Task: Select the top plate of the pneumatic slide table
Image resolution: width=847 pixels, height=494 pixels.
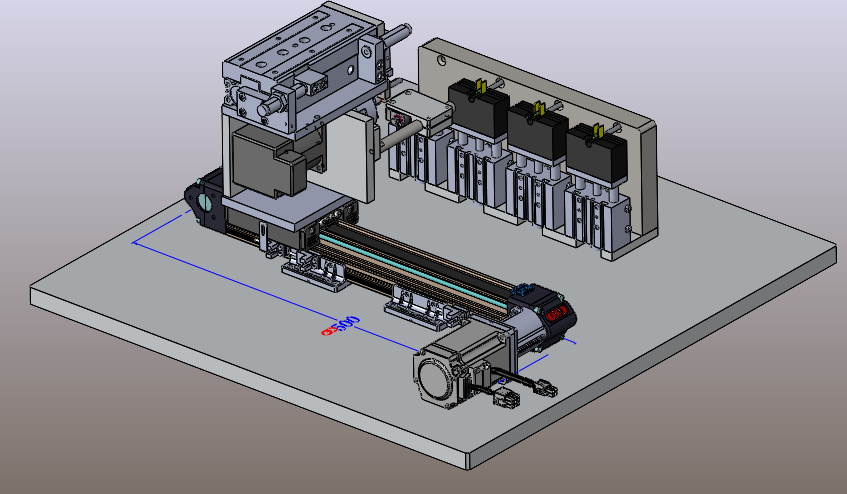Action: [x=302, y=43]
